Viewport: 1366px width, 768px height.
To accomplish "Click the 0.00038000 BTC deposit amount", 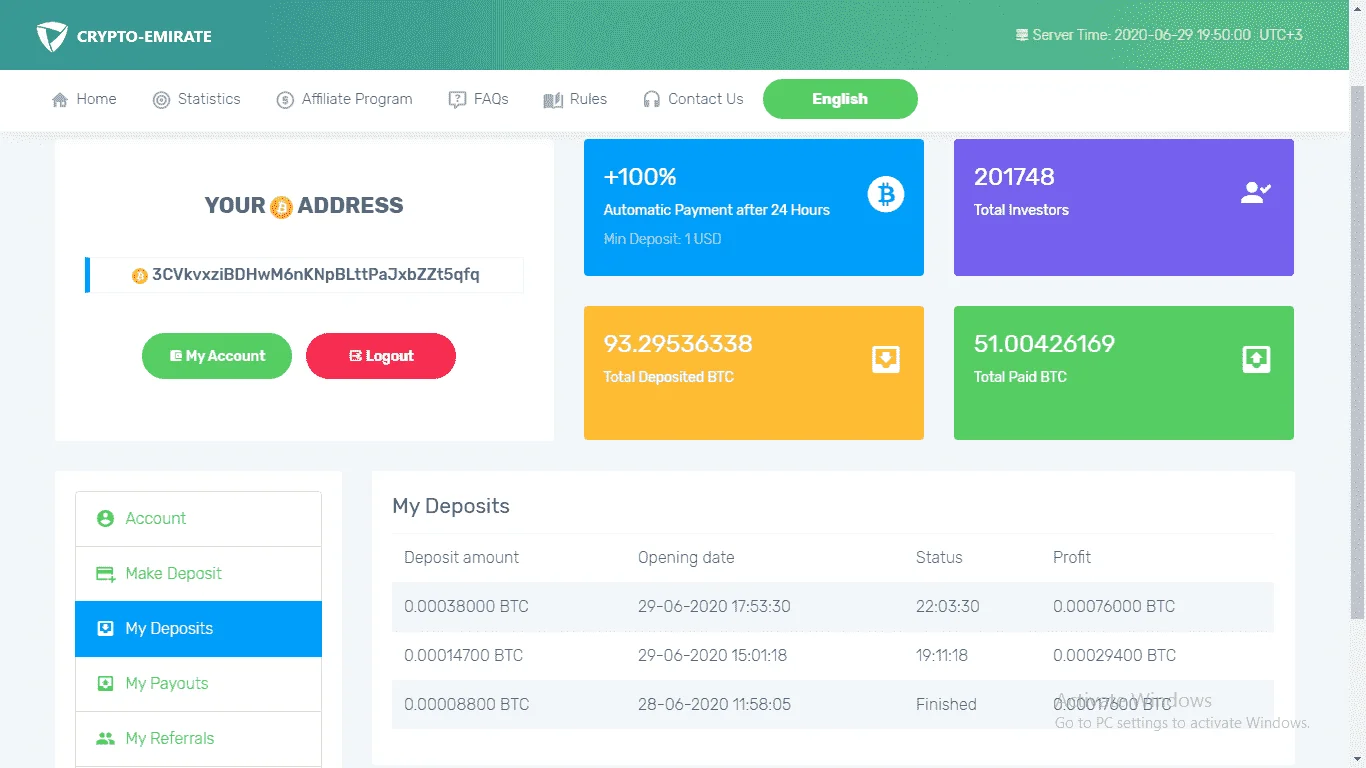I will tap(466, 607).
